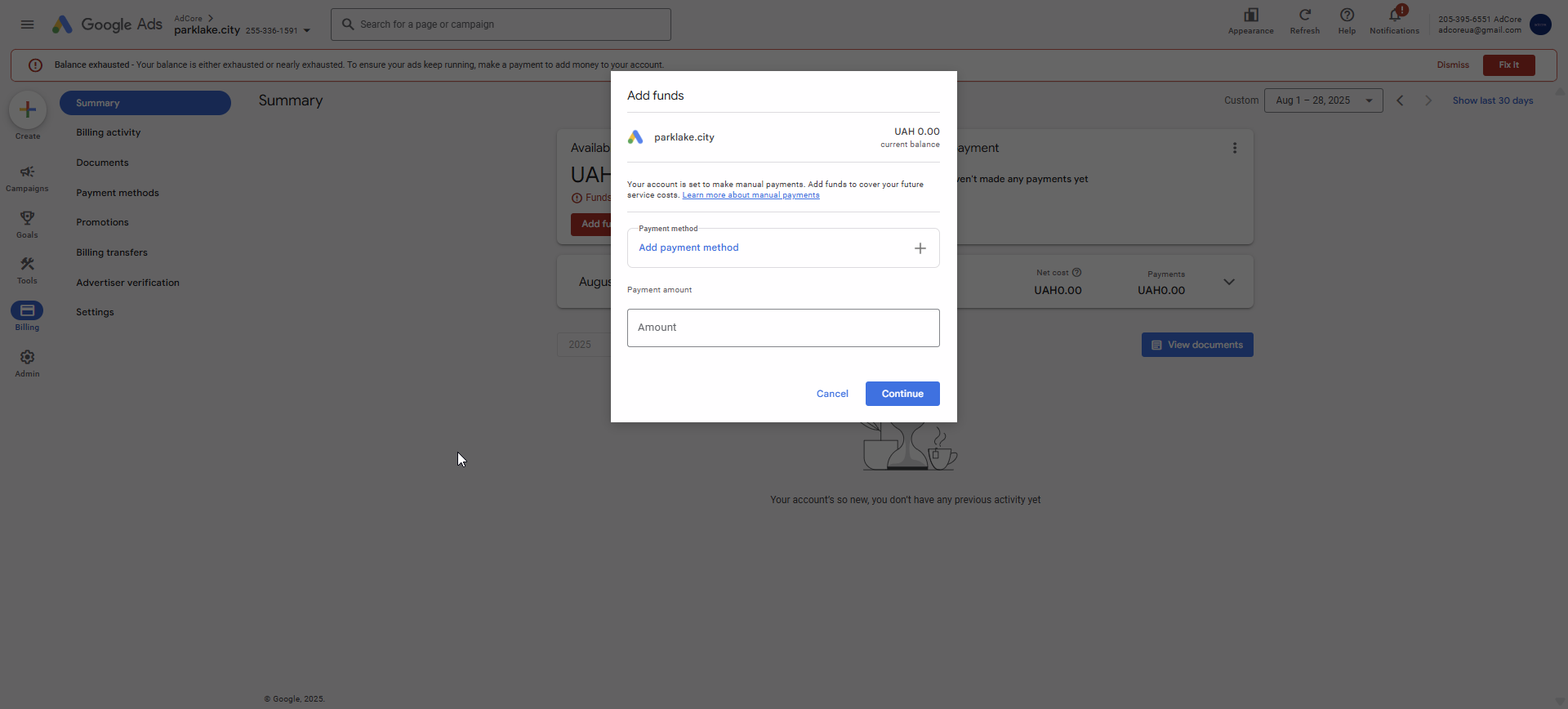Click Continue in Add funds dialog
Screen dimensions: 1568x709
tap(902, 394)
